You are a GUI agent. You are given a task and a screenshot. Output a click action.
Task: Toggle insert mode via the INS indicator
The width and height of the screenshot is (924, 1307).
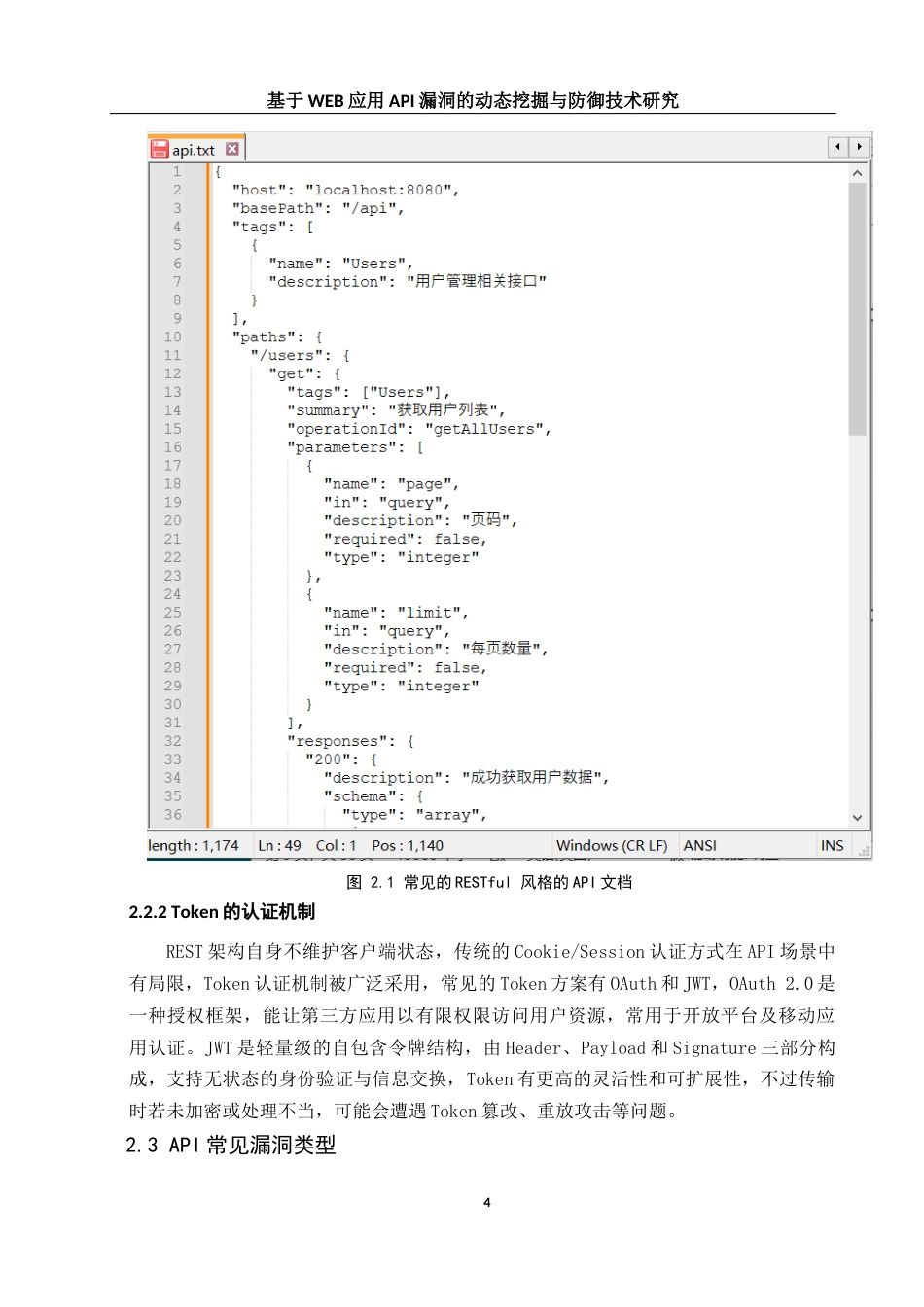coord(832,845)
